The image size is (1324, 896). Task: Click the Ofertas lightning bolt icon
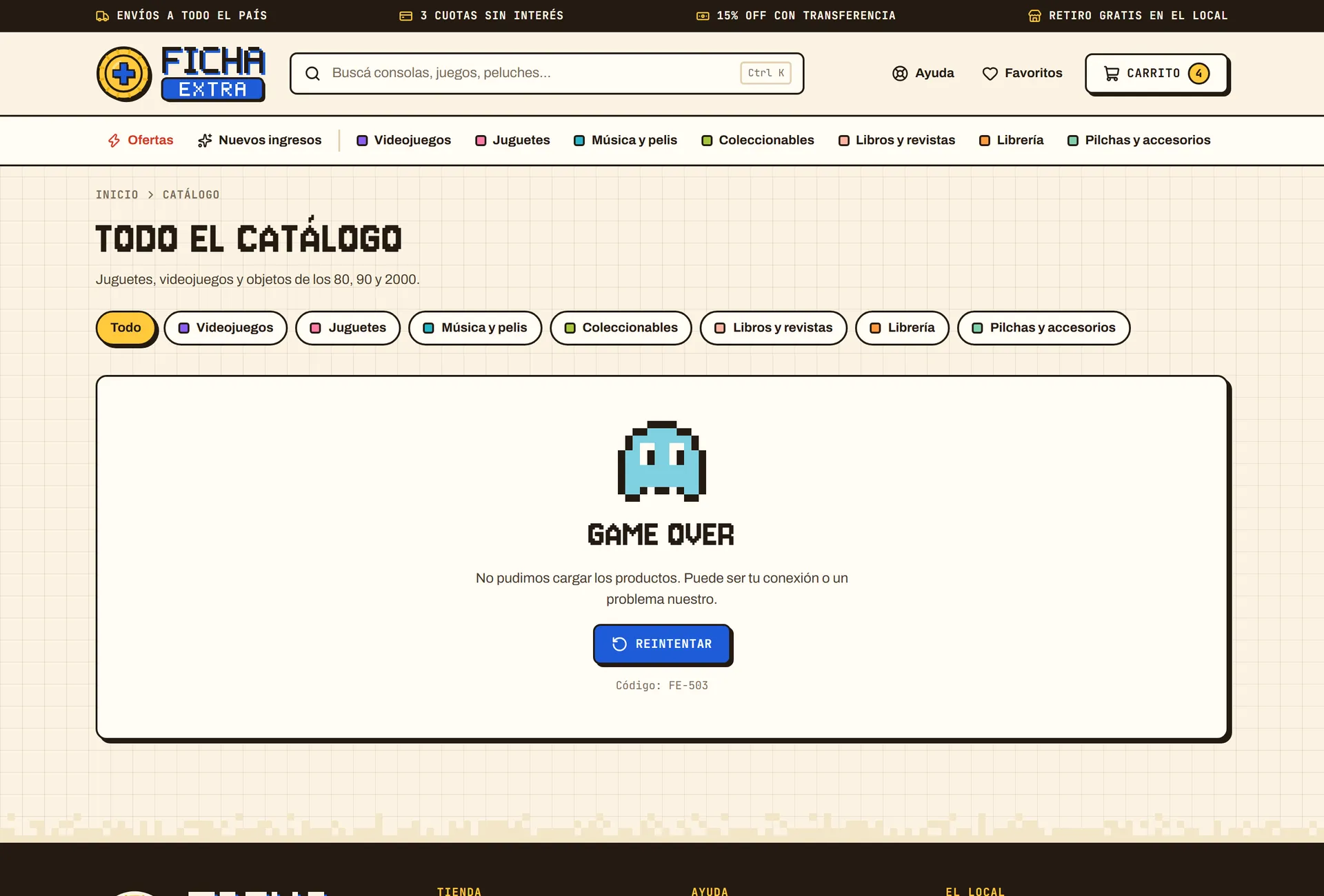114,141
